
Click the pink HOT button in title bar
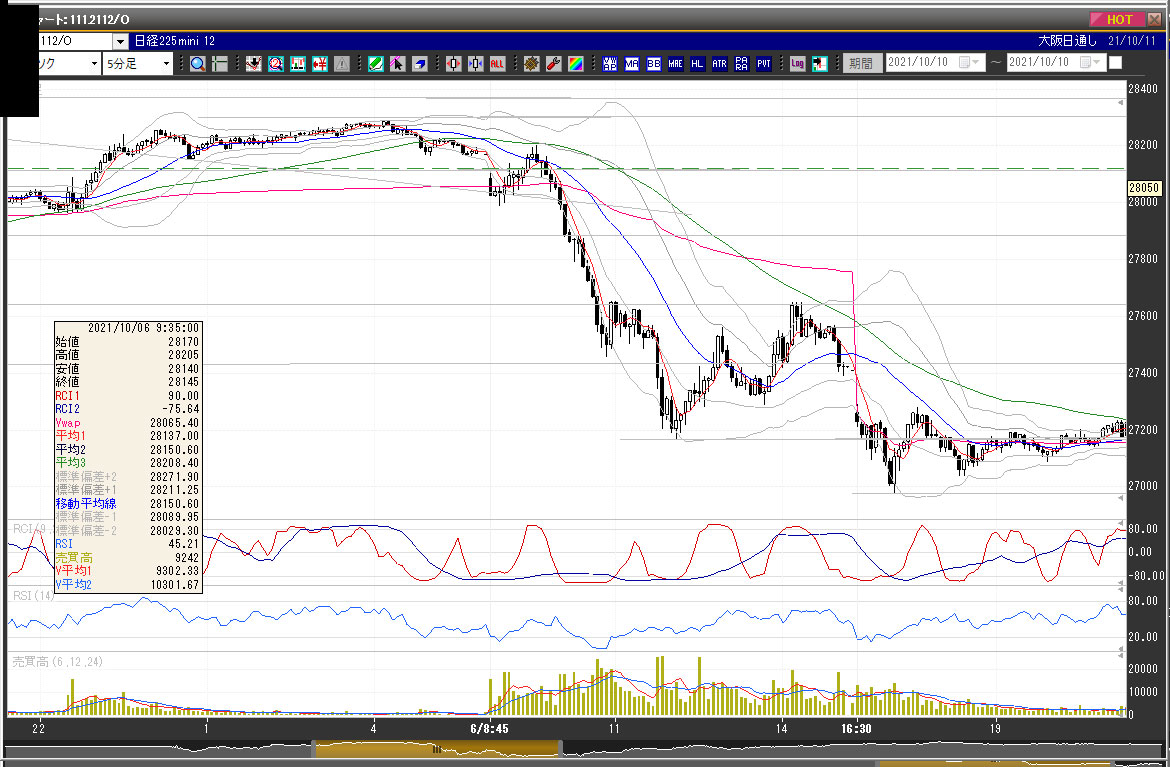click(1116, 19)
